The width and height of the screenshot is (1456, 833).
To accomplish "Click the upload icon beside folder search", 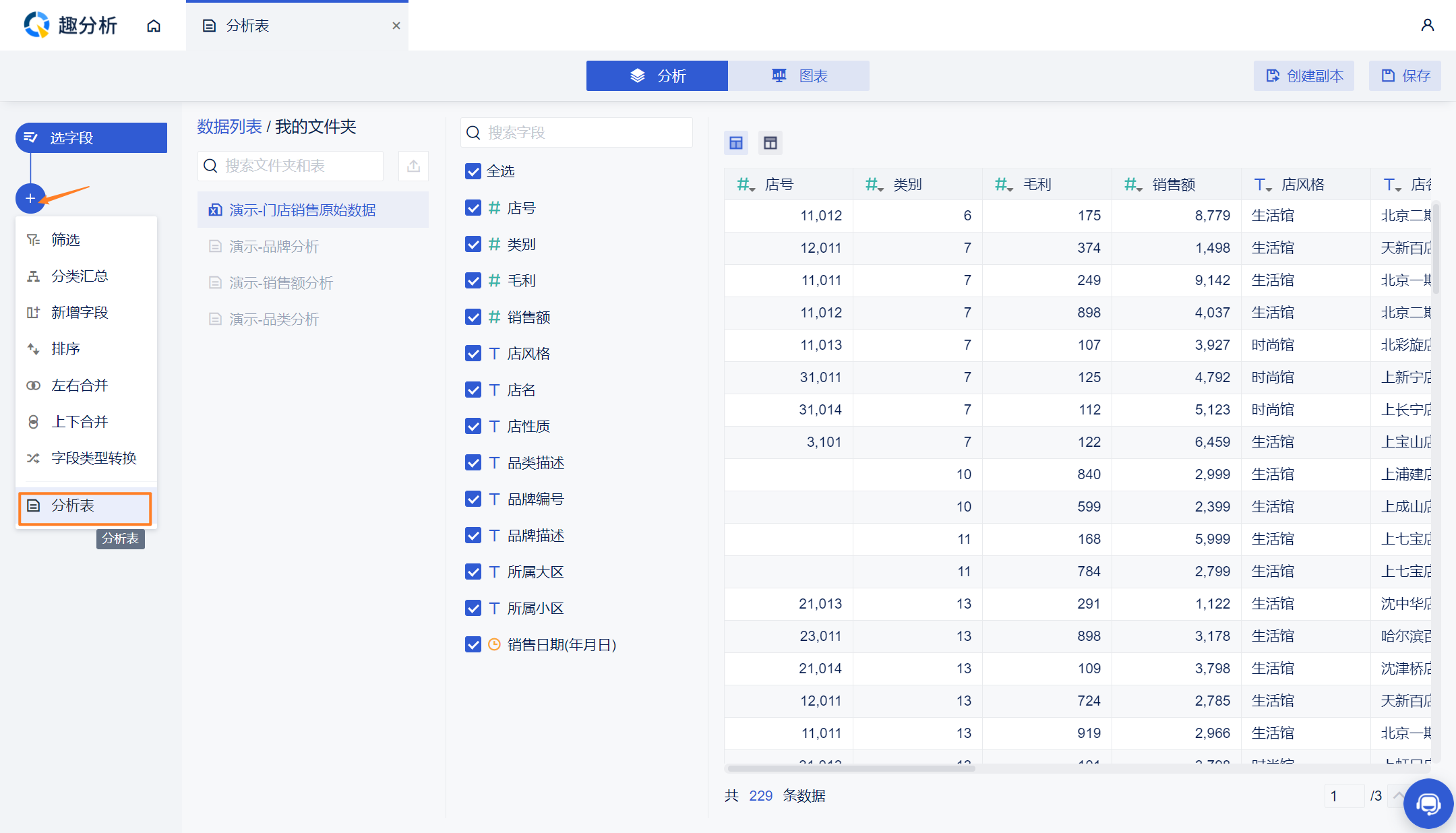I will click(413, 166).
